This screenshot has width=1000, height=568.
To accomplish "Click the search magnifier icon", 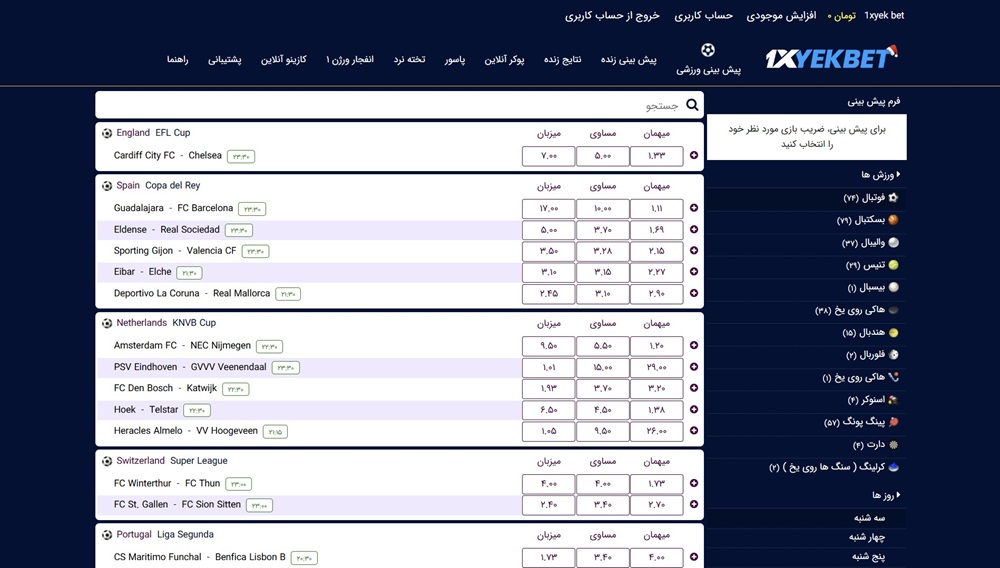I will coord(692,105).
